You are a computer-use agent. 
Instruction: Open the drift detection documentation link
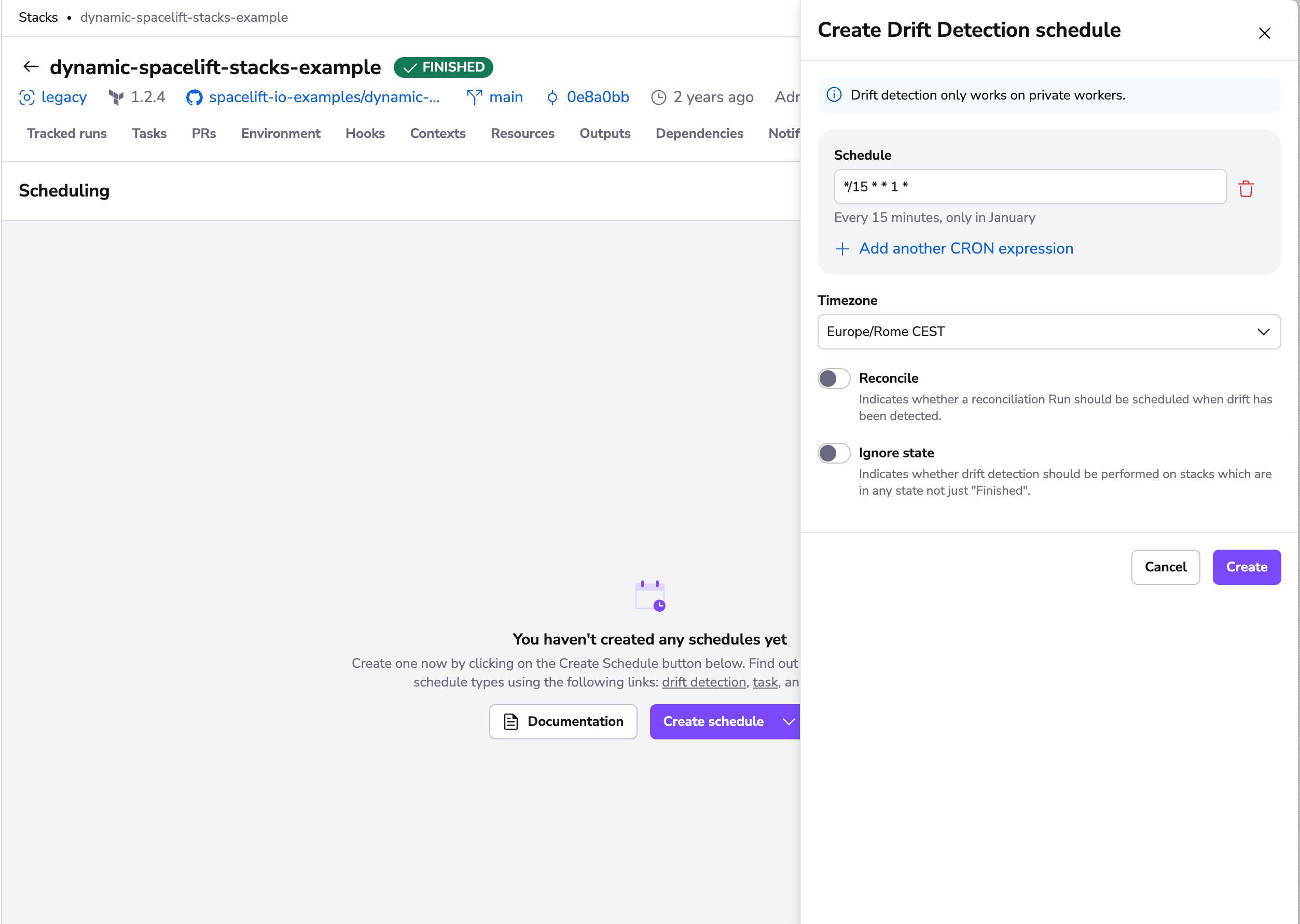coord(704,682)
